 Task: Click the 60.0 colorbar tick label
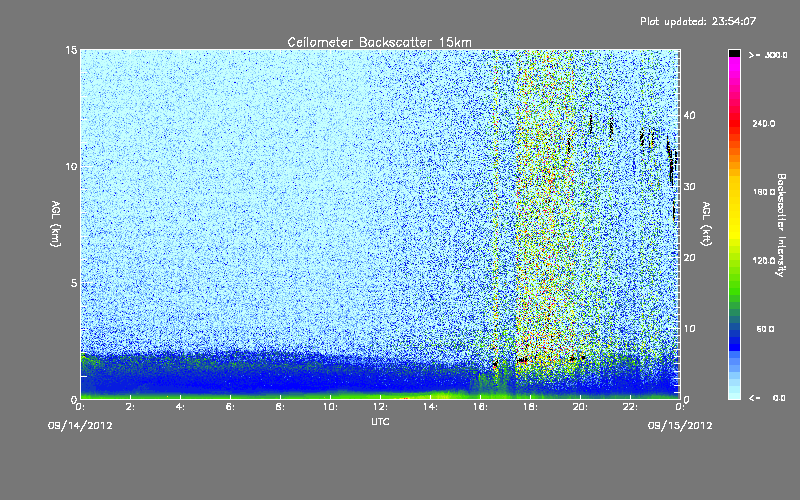coord(765,330)
